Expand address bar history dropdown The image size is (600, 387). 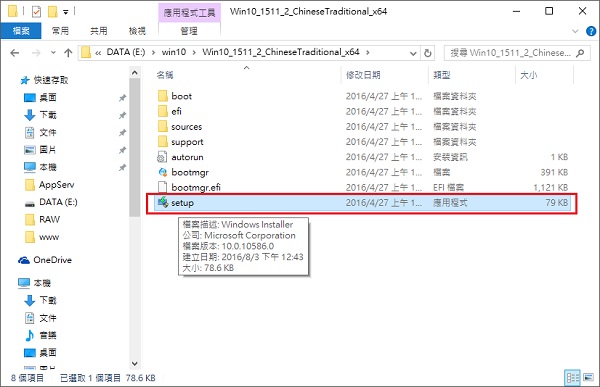point(413,53)
